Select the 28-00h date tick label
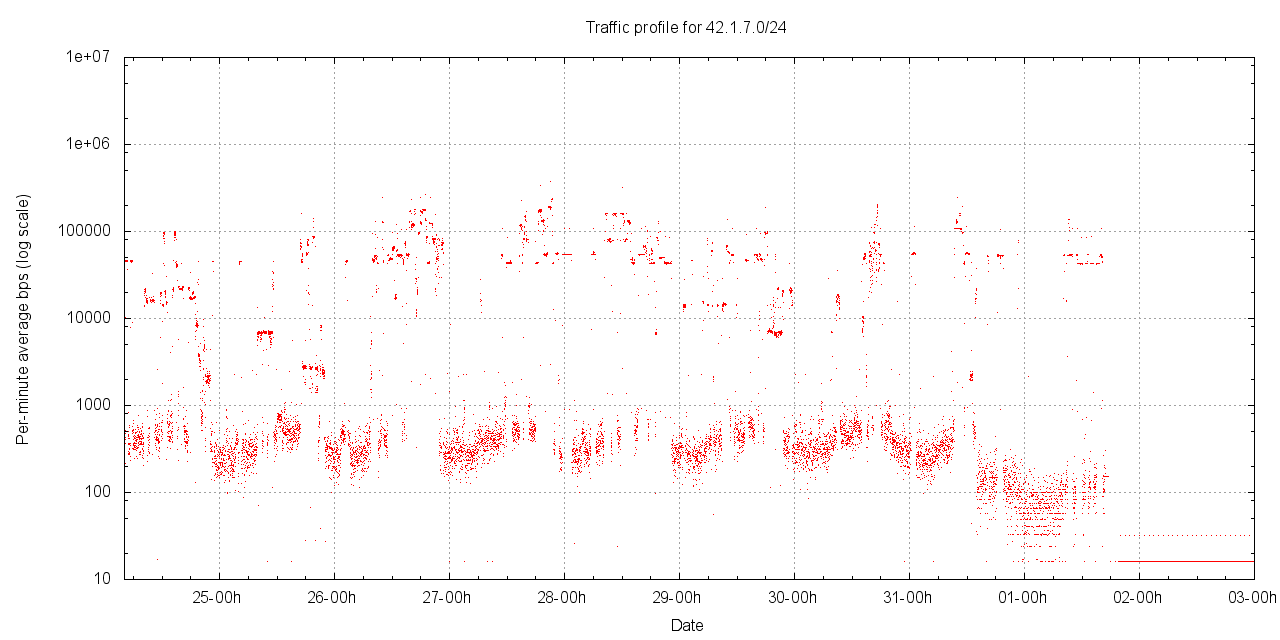The image size is (1280, 640). pyautogui.click(x=562, y=598)
